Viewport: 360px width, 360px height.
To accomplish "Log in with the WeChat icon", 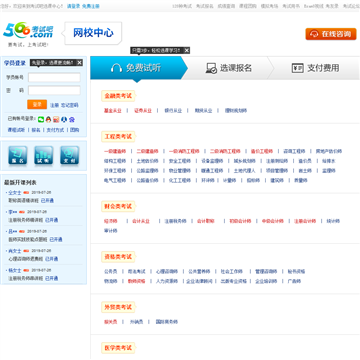I will point(41,119).
